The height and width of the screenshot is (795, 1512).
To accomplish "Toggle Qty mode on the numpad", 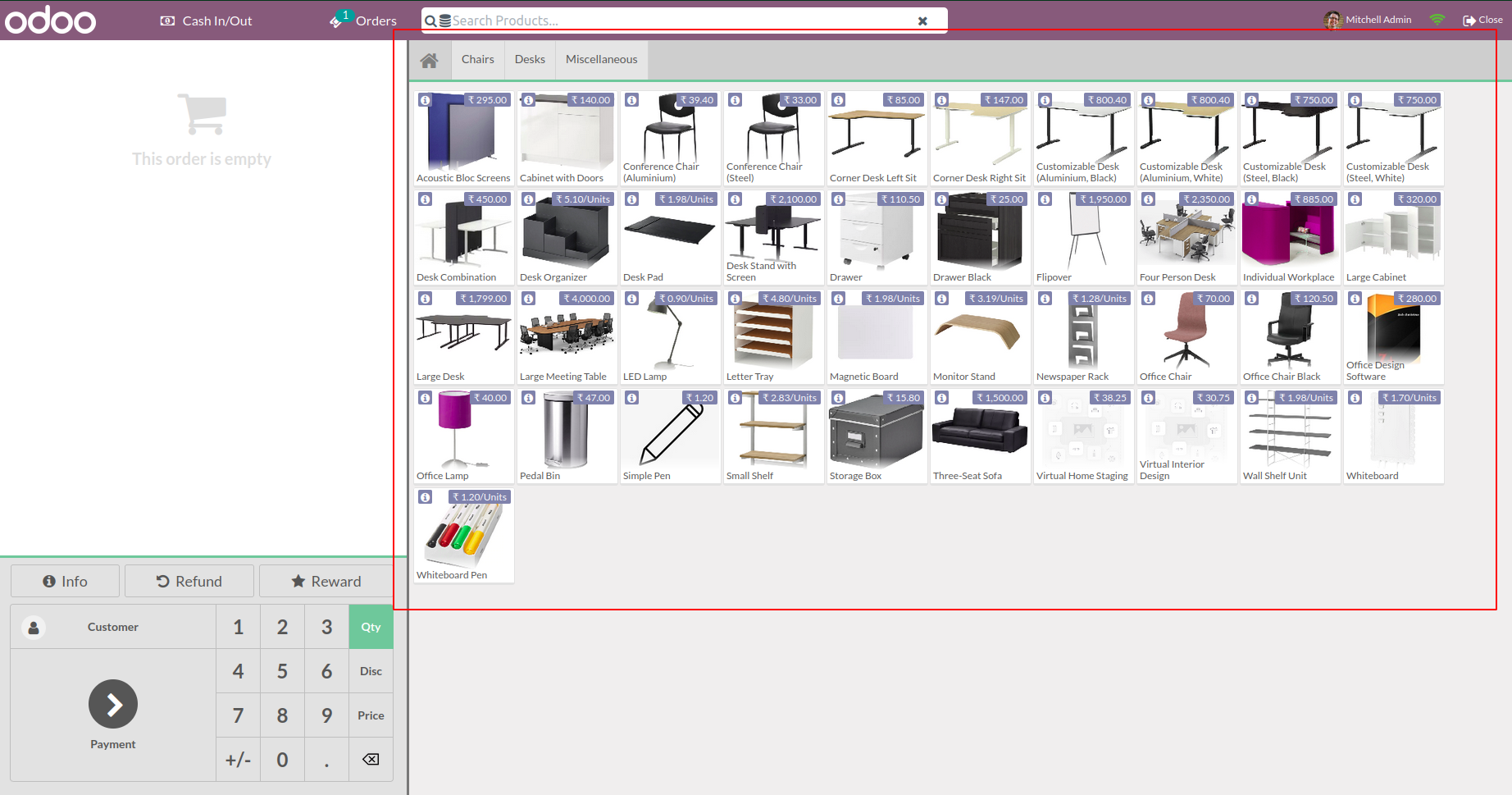I will (371, 627).
